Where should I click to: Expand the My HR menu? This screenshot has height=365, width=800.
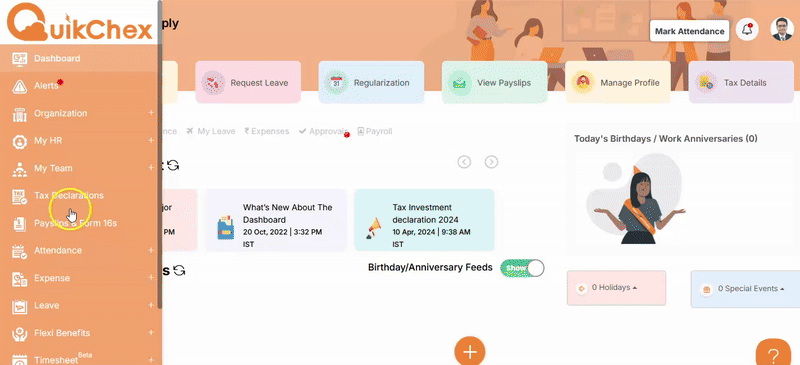[151, 140]
